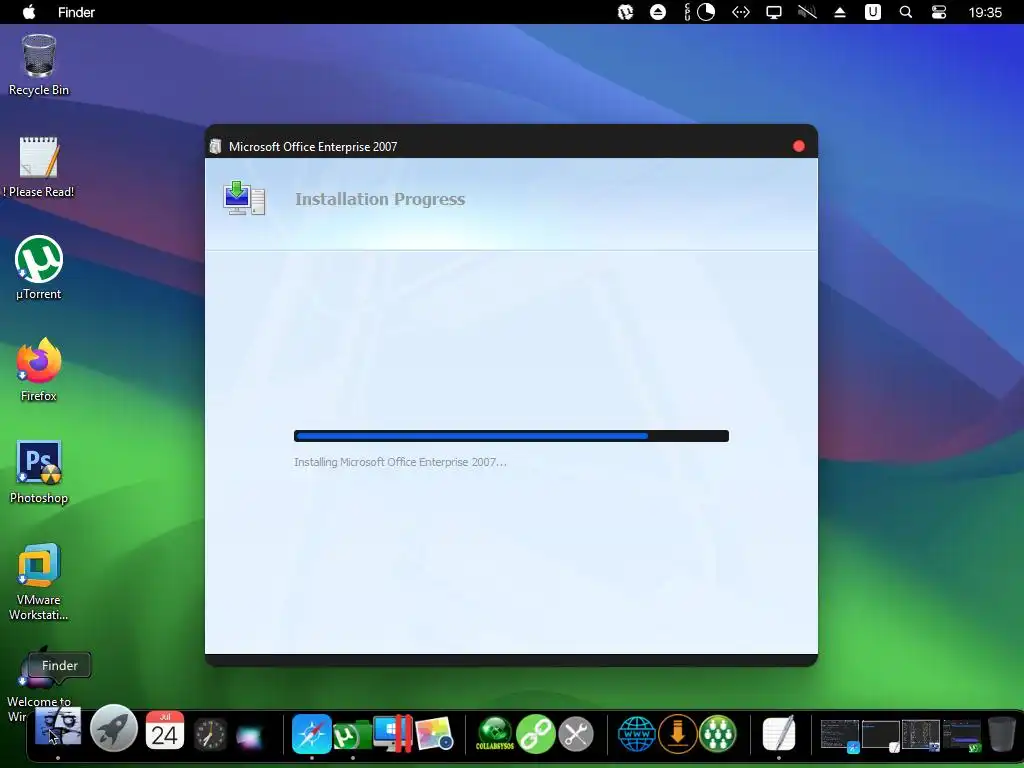Open the second minimized window thumbnail in dock
The height and width of the screenshot is (768, 1024).
[x=881, y=735]
